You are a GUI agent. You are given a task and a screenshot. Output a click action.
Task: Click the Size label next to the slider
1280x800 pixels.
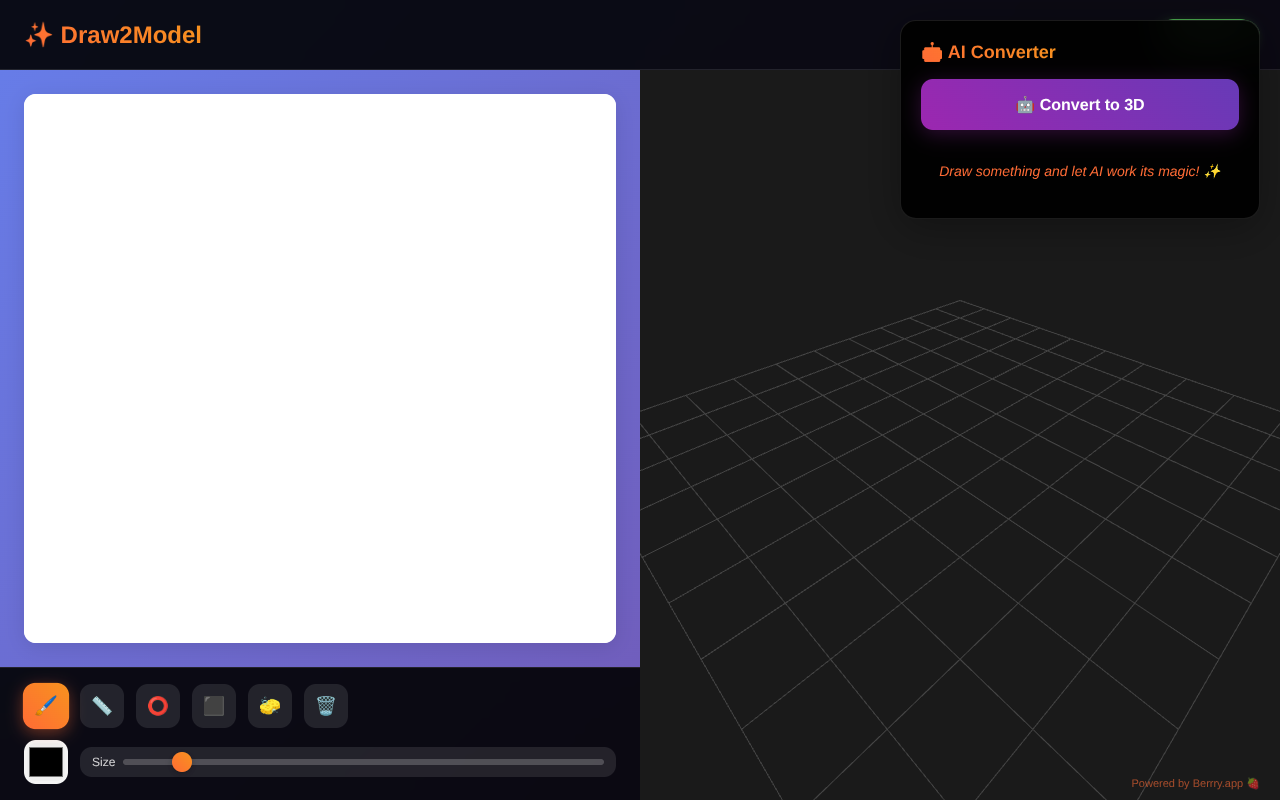point(103,761)
